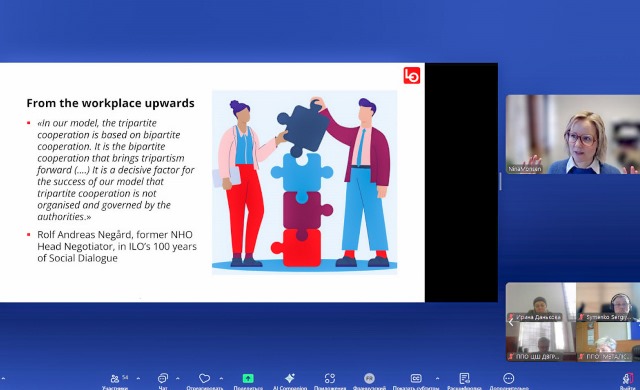Click the AI Companion text label
The height and width of the screenshot is (390, 640).
(x=290, y=388)
